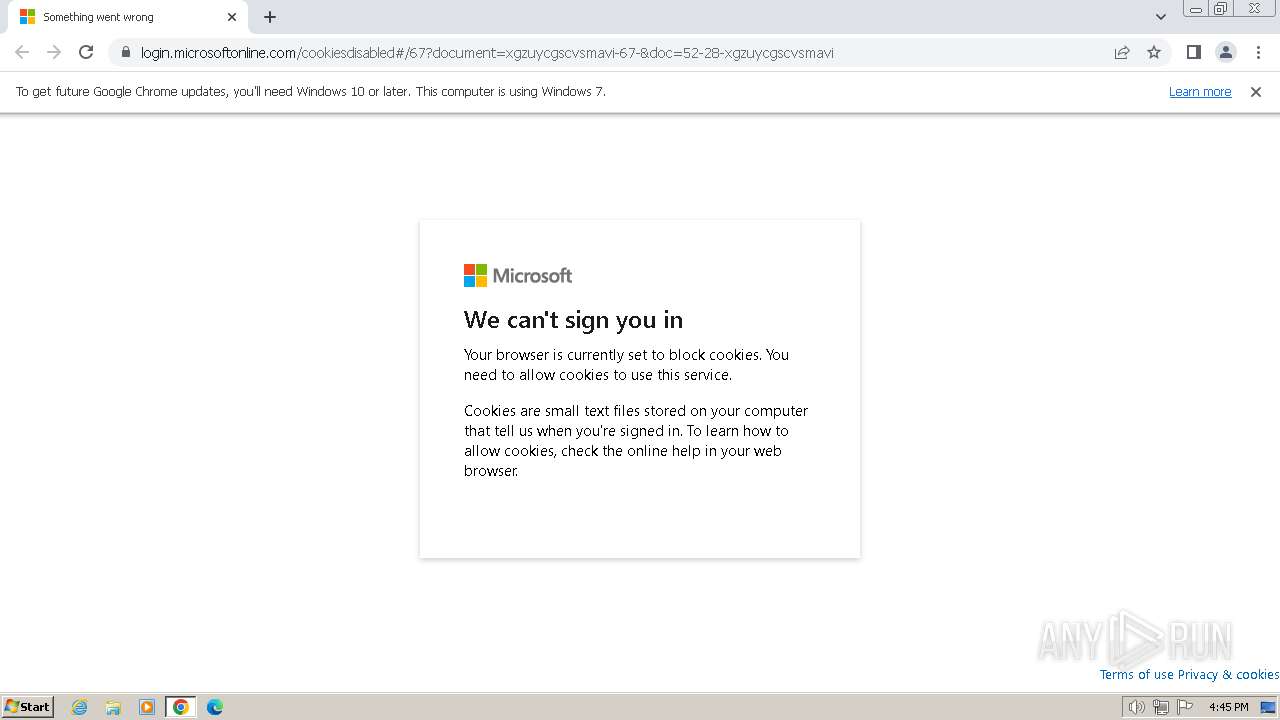Image resolution: width=1280 pixels, height=720 pixels.
Task: Launch Microsoft Edge from taskbar
Action: pos(214,707)
